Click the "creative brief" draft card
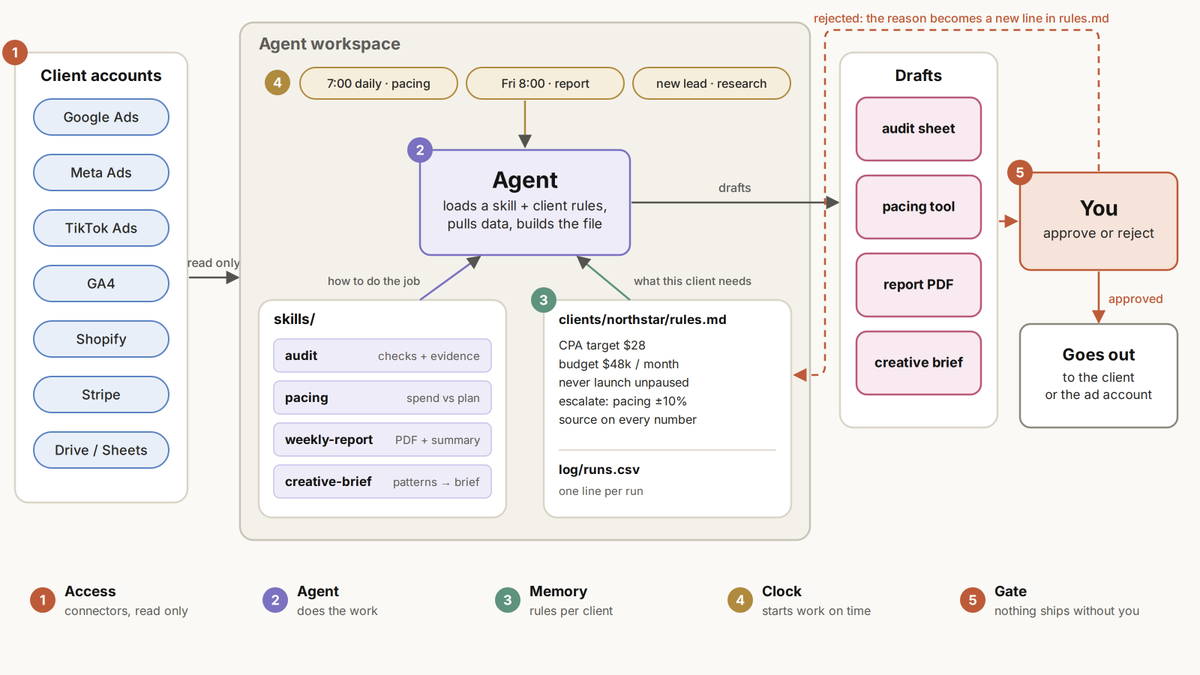The width and height of the screenshot is (1200, 675). [918, 363]
